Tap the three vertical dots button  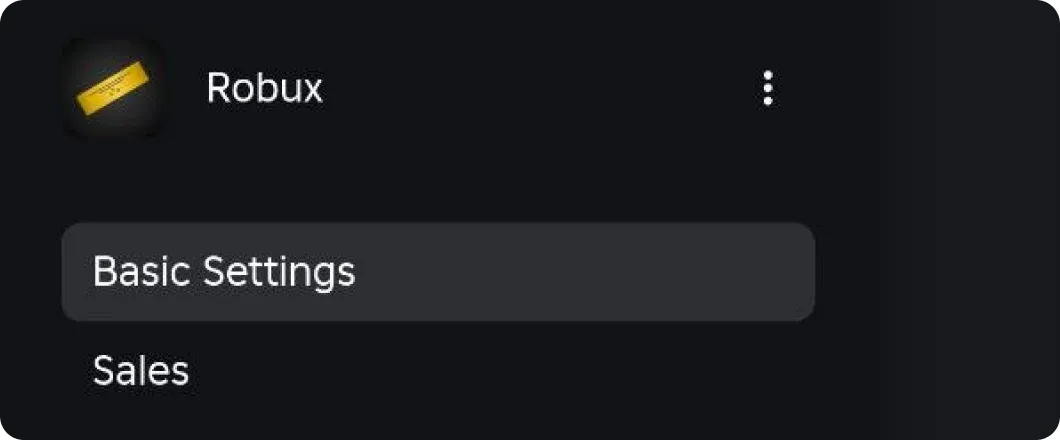pos(767,88)
